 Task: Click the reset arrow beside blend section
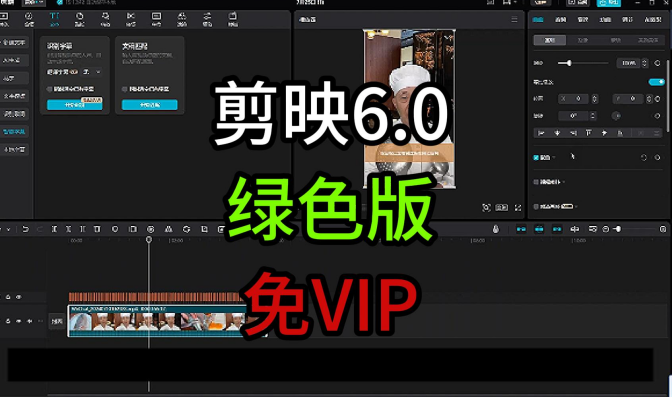pyautogui.click(x=644, y=158)
